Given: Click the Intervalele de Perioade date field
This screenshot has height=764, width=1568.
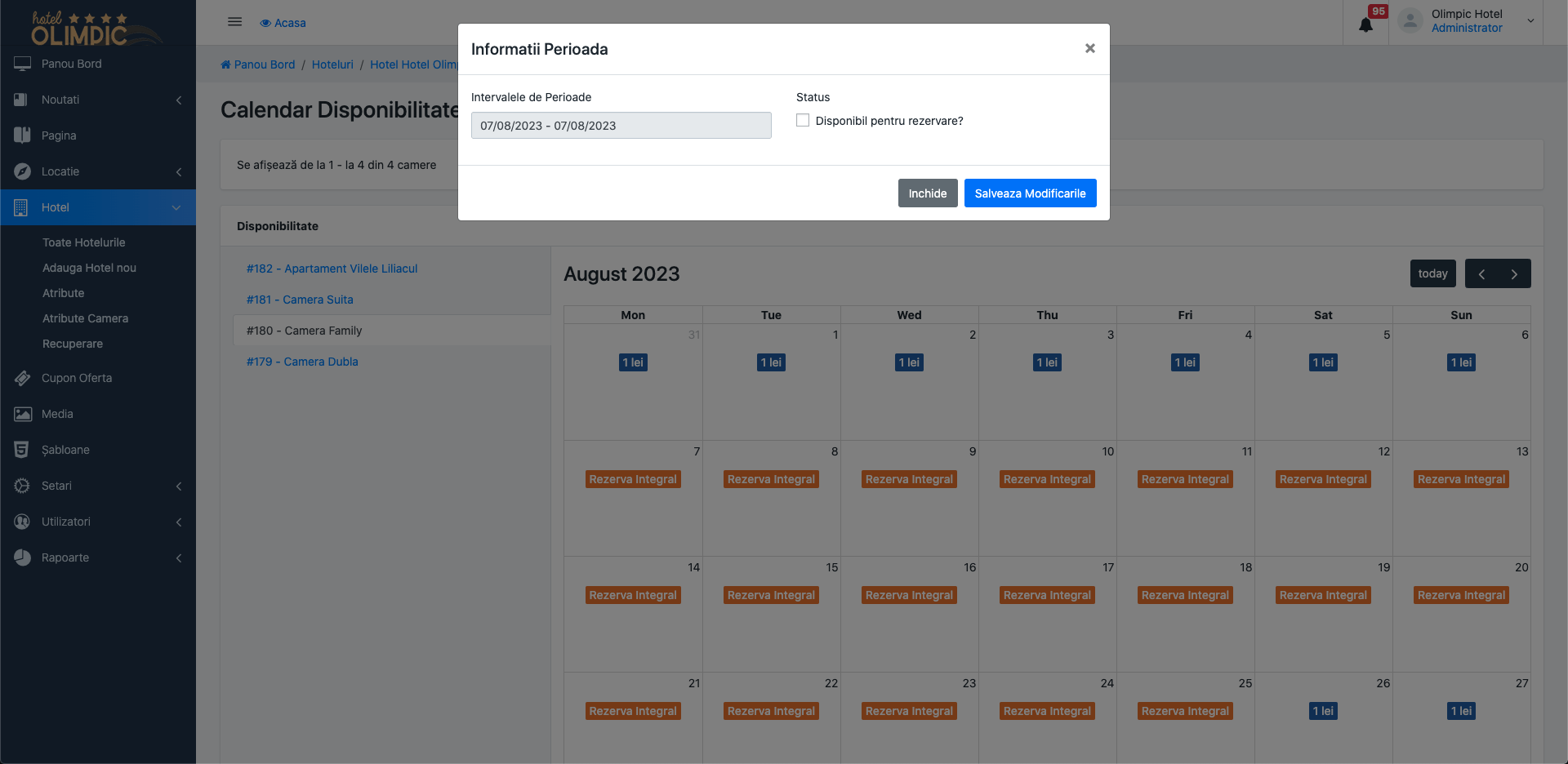Looking at the screenshot, I should click(x=621, y=126).
